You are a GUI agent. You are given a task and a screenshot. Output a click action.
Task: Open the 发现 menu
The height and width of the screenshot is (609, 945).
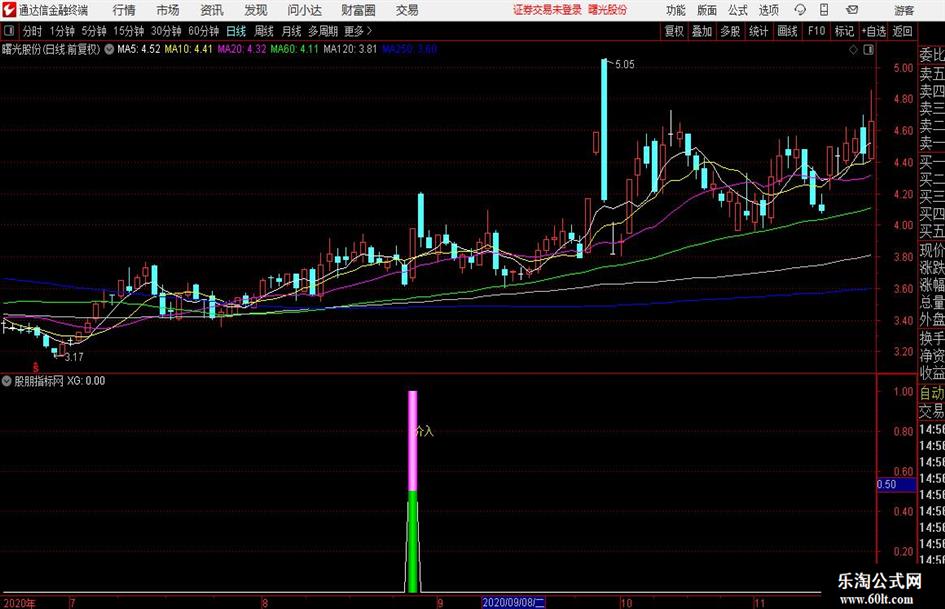point(256,10)
